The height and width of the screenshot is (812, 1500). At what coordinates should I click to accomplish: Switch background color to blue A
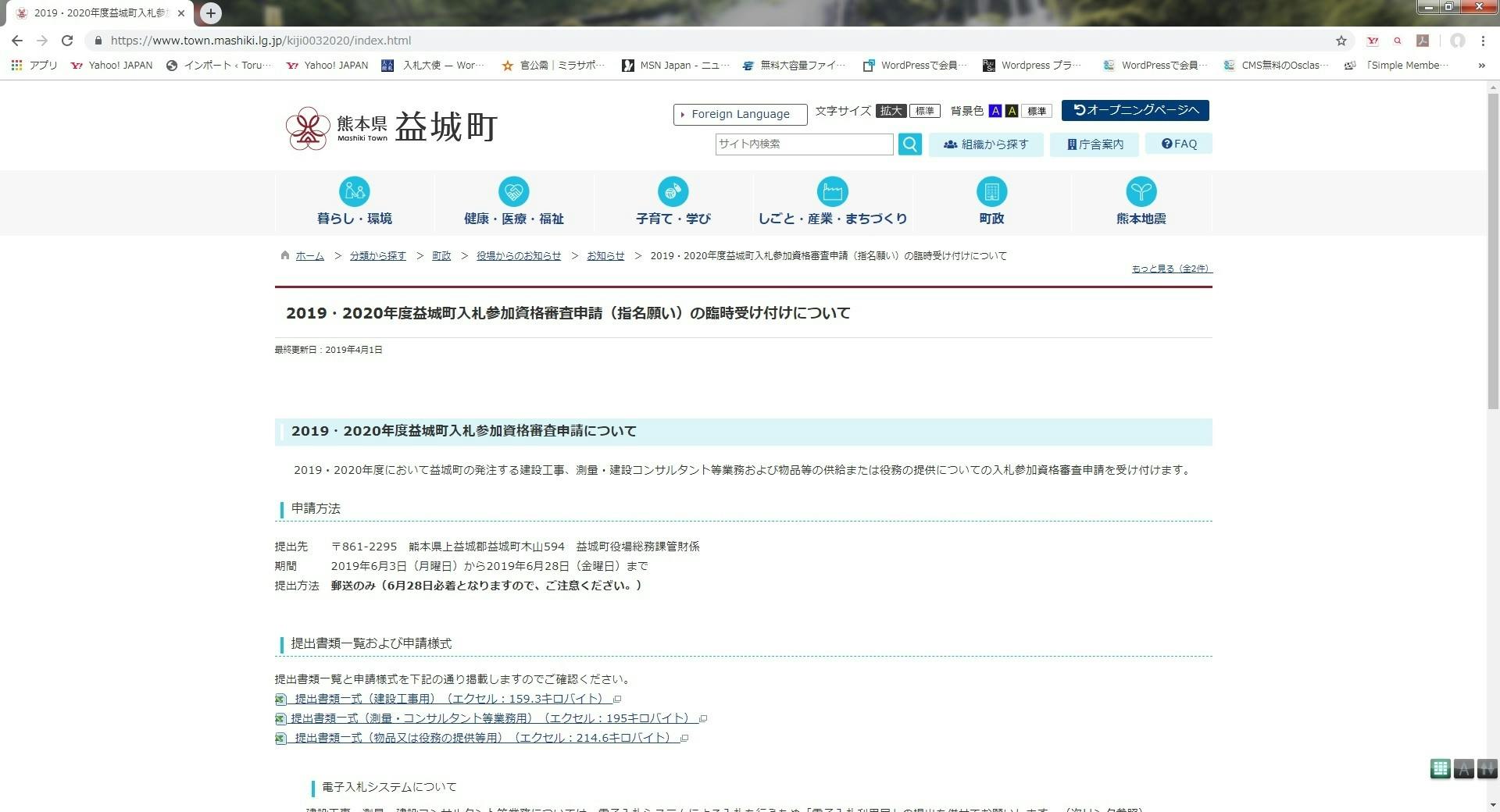pyautogui.click(x=995, y=111)
